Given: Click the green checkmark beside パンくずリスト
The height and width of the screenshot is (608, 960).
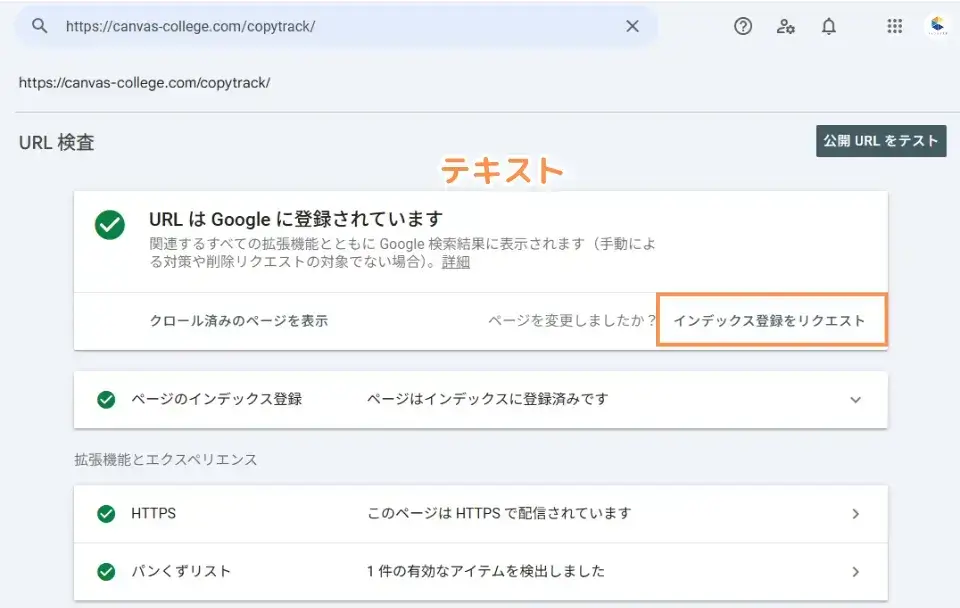Looking at the screenshot, I should (106, 572).
